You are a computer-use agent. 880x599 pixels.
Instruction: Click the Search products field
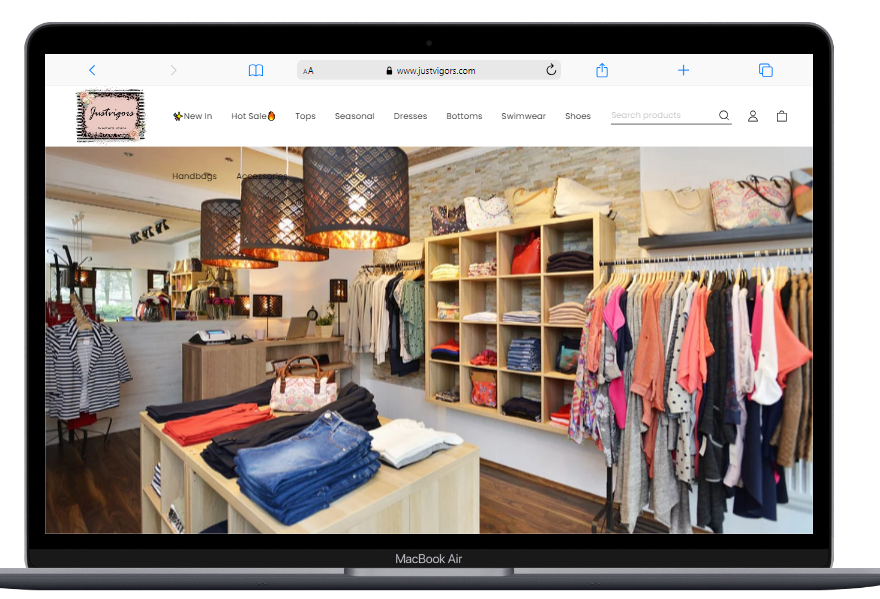(662, 116)
